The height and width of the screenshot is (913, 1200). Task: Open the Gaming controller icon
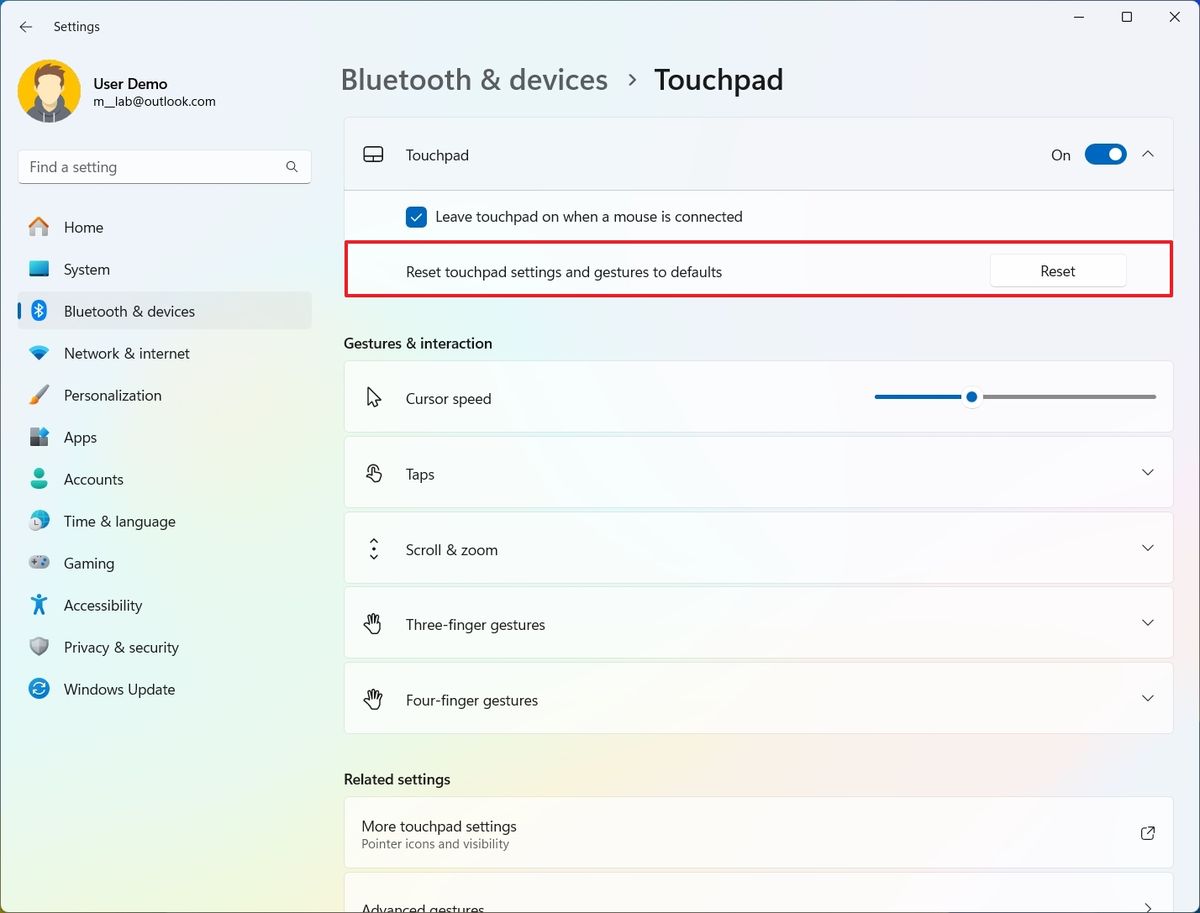[x=38, y=563]
